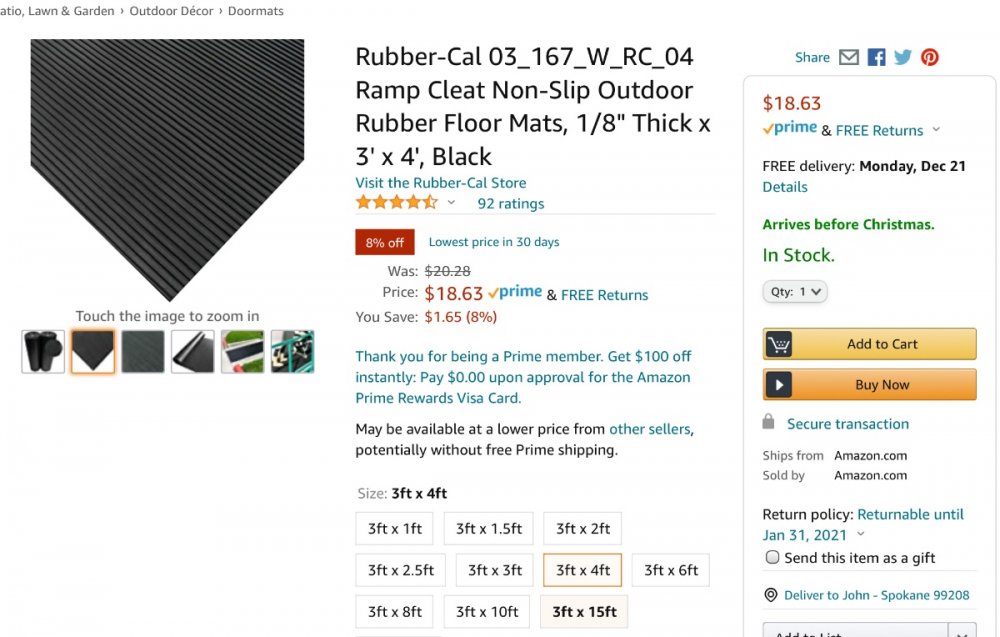
Task: Go to the Doormats breadcrumb category
Action: coord(256,11)
